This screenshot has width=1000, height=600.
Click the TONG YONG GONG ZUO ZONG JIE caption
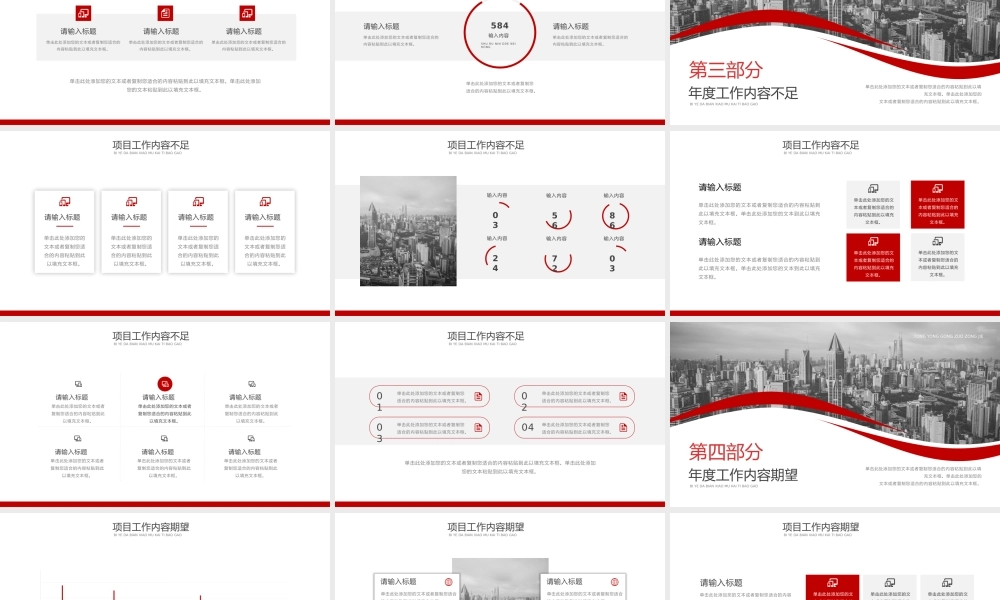[x=948, y=336]
